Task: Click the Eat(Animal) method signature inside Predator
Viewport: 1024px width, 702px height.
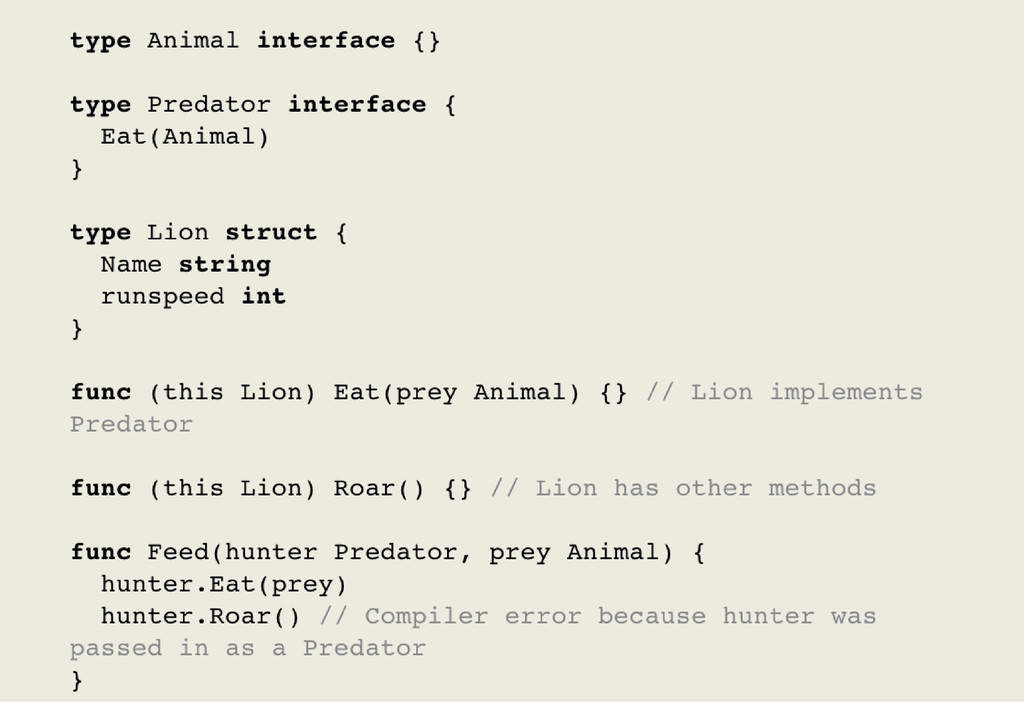Action: 184,137
